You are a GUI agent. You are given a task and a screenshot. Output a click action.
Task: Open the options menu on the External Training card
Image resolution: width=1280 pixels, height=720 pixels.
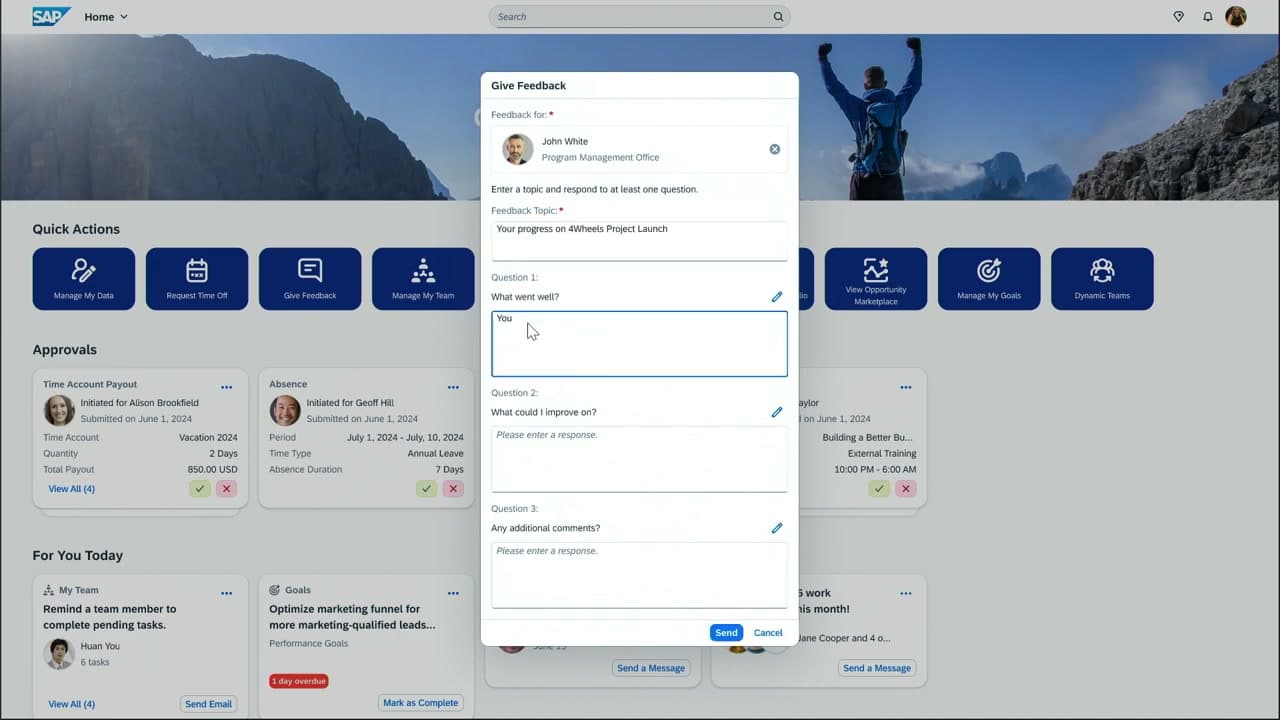coord(906,387)
